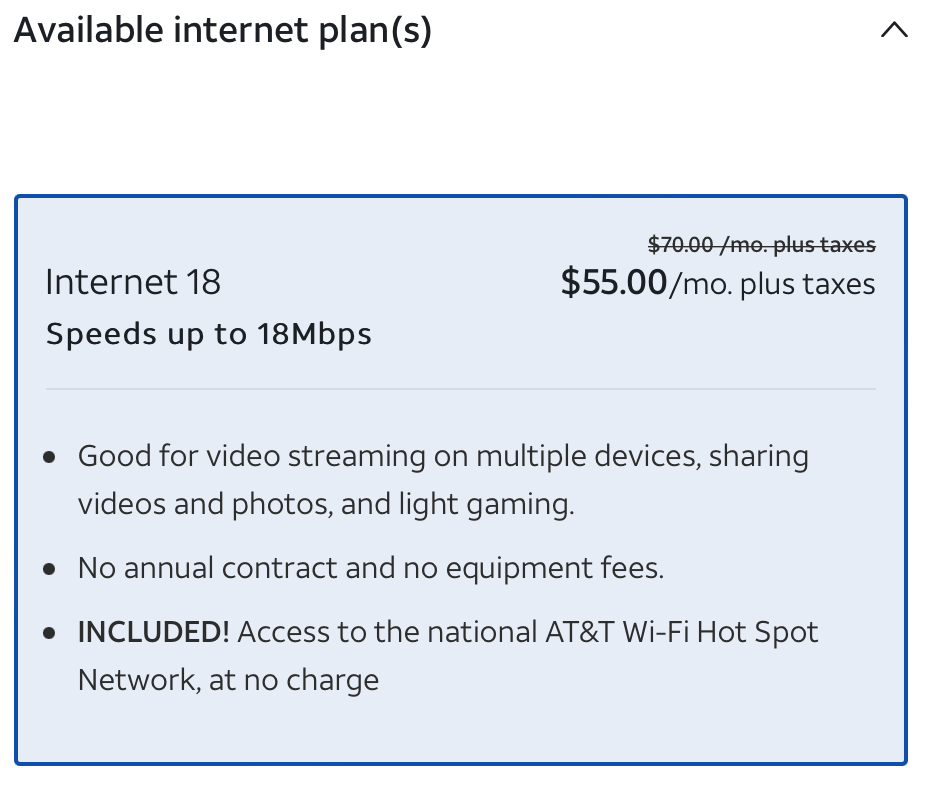
Task: Click the divider line in plan card
Action: coord(460,388)
